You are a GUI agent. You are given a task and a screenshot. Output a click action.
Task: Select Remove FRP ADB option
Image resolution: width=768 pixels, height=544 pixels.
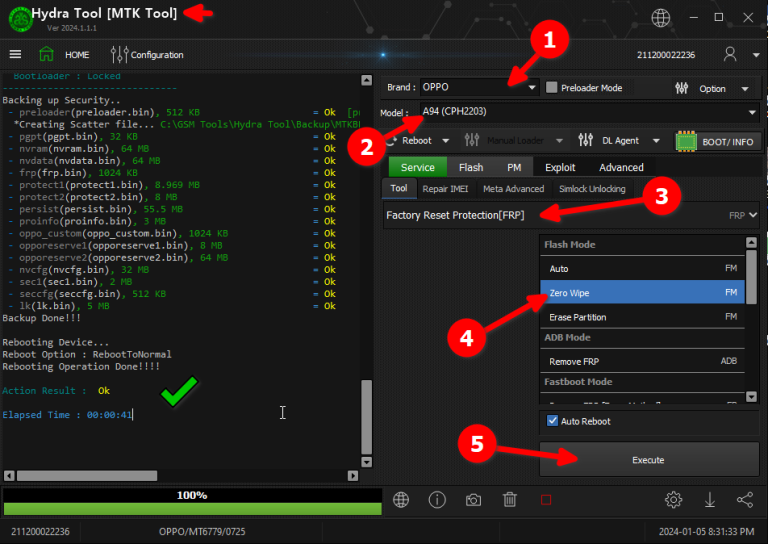(642, 361)
